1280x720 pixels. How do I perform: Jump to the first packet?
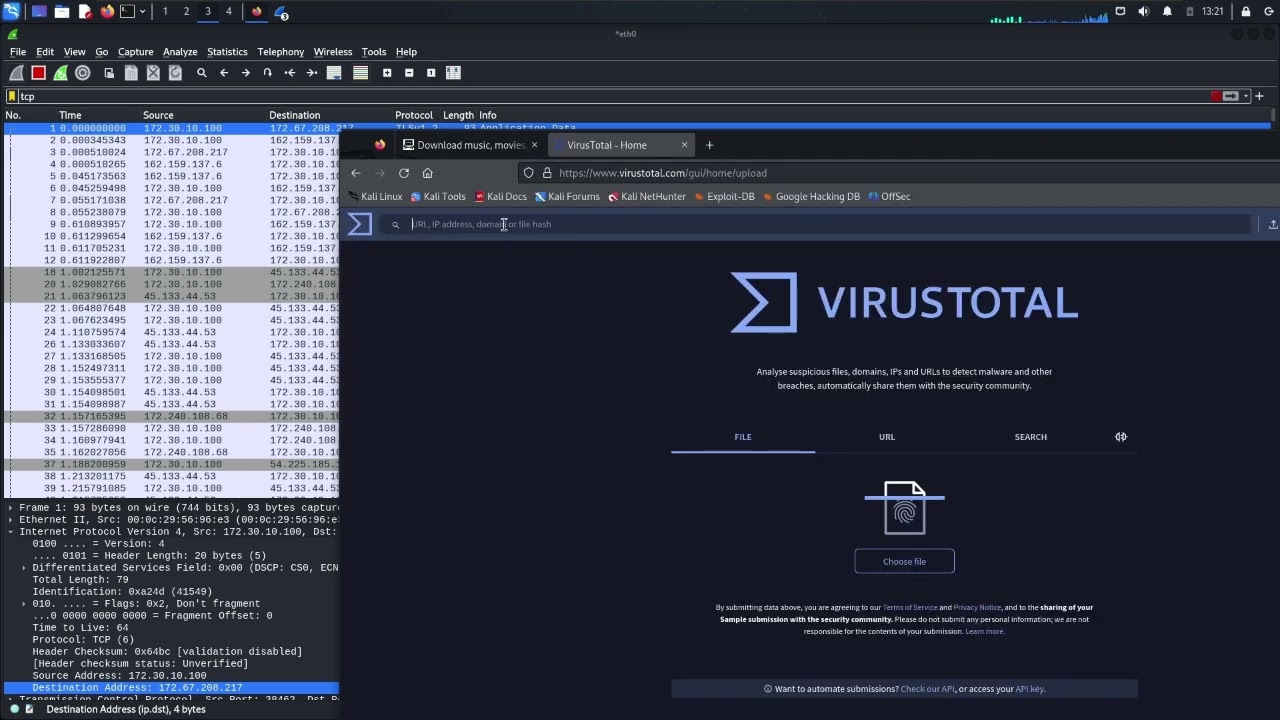[289, 73]
